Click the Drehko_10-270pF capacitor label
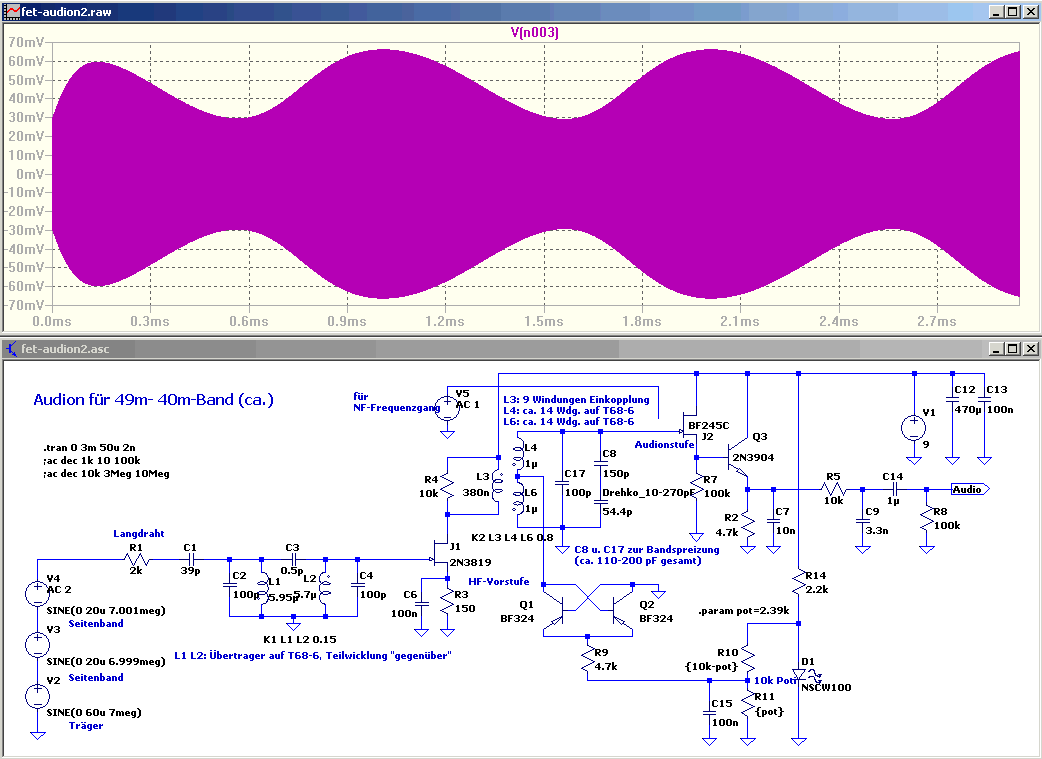The height and width of the screenshot is (759, 1042). coord(648,492)
